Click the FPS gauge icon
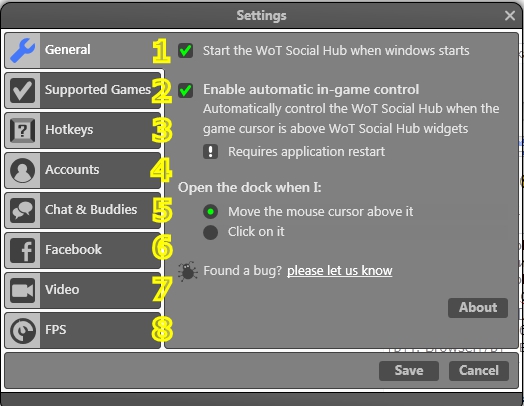This screenshot has width=524, height=406. pos(22,330)
